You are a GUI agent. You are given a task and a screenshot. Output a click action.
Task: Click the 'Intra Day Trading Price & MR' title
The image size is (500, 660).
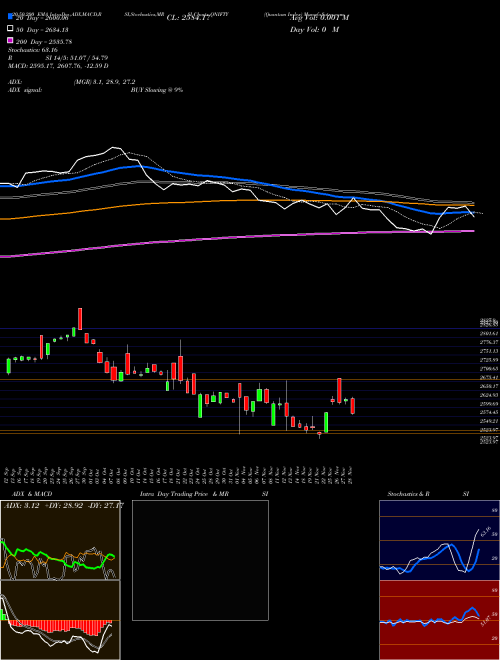pos(184,494)
